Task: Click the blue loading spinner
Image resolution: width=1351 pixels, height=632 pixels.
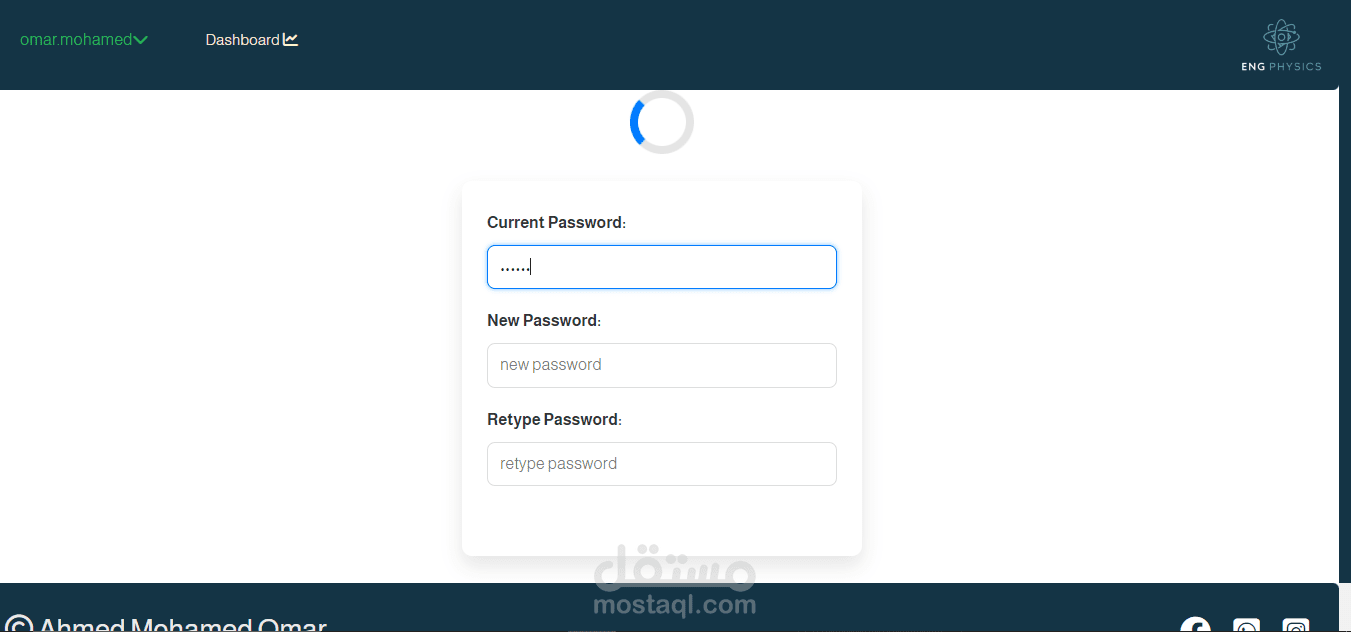Action: [x=662, y=122]
